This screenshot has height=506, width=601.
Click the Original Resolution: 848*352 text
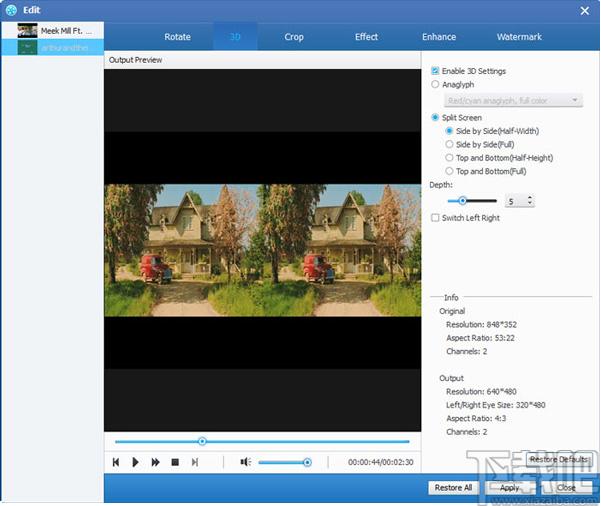(x=481, y=325)
